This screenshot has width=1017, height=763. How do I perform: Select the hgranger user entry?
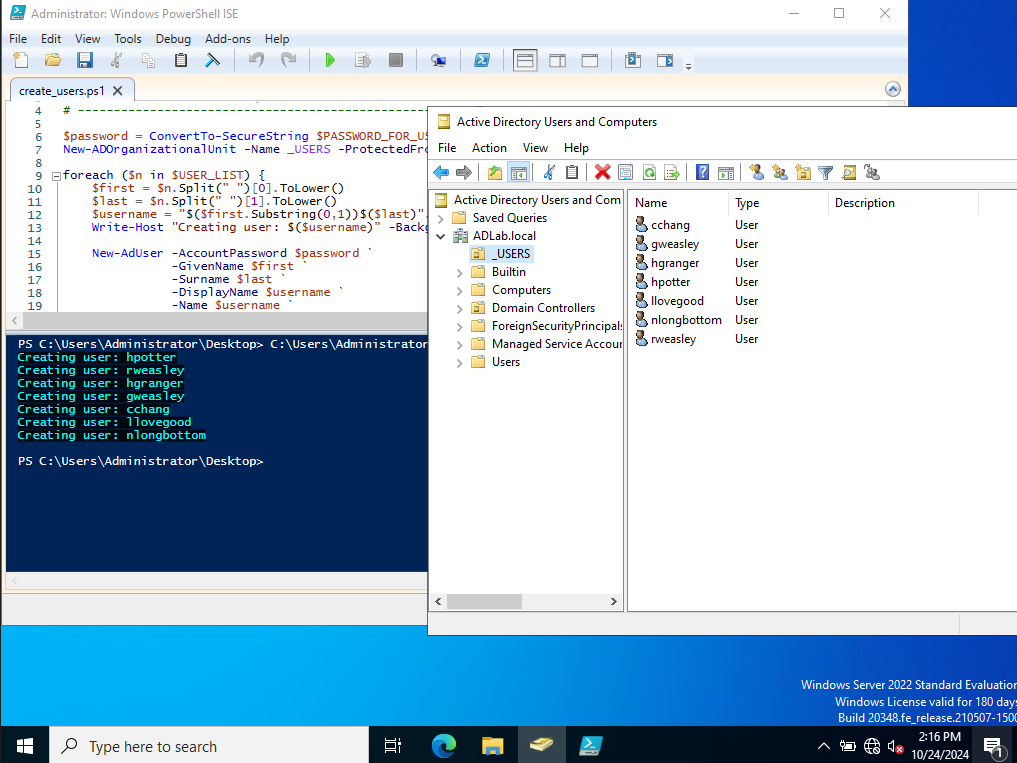[675, 263]
